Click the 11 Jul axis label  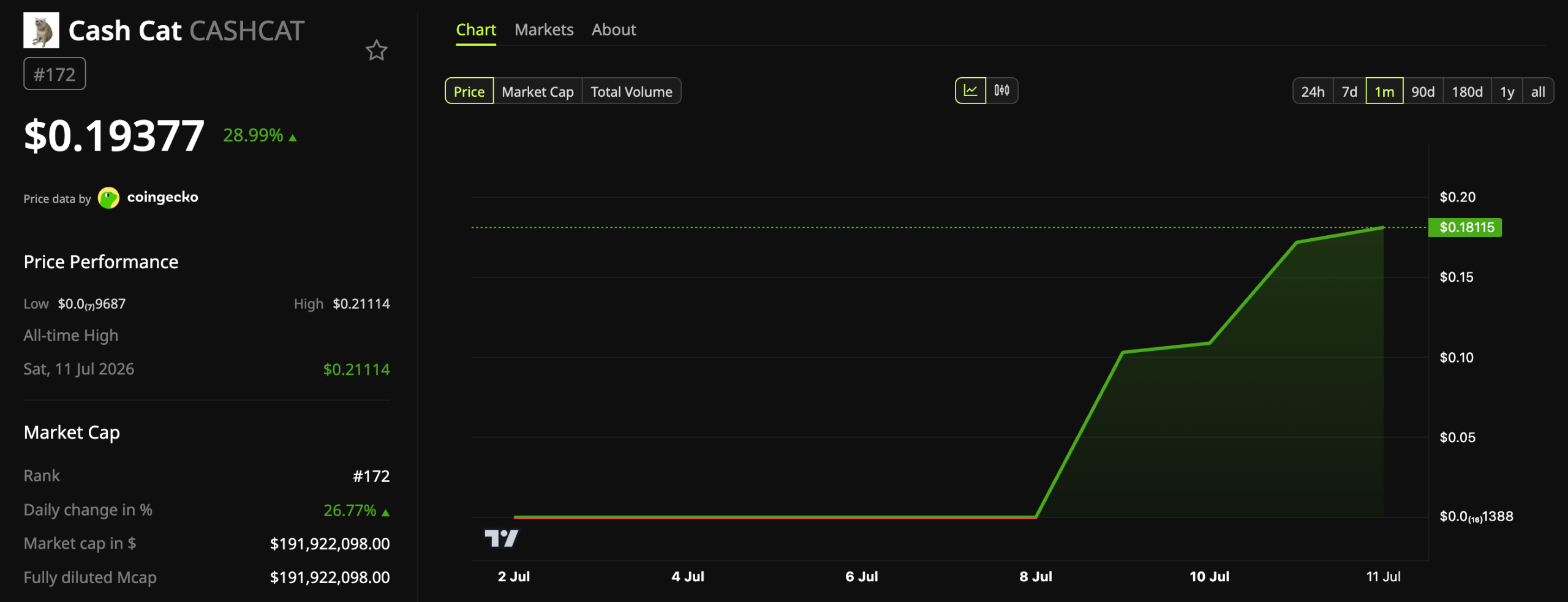1383,576
